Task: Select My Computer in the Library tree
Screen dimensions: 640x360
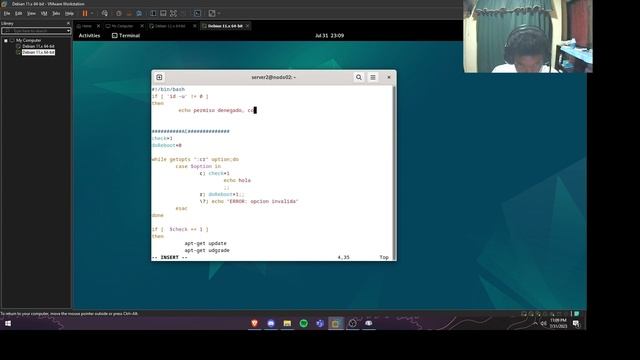Action: (x=28, y=40)
